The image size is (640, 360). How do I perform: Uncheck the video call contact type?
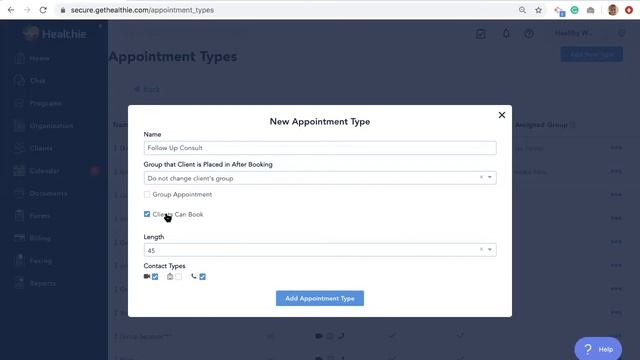[155, 277]
